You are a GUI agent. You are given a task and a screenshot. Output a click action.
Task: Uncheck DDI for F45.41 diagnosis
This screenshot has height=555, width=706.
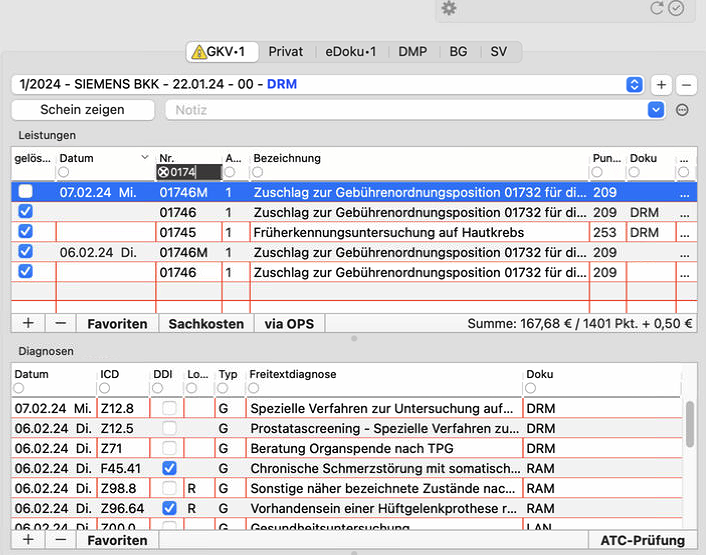click(169, 468)
